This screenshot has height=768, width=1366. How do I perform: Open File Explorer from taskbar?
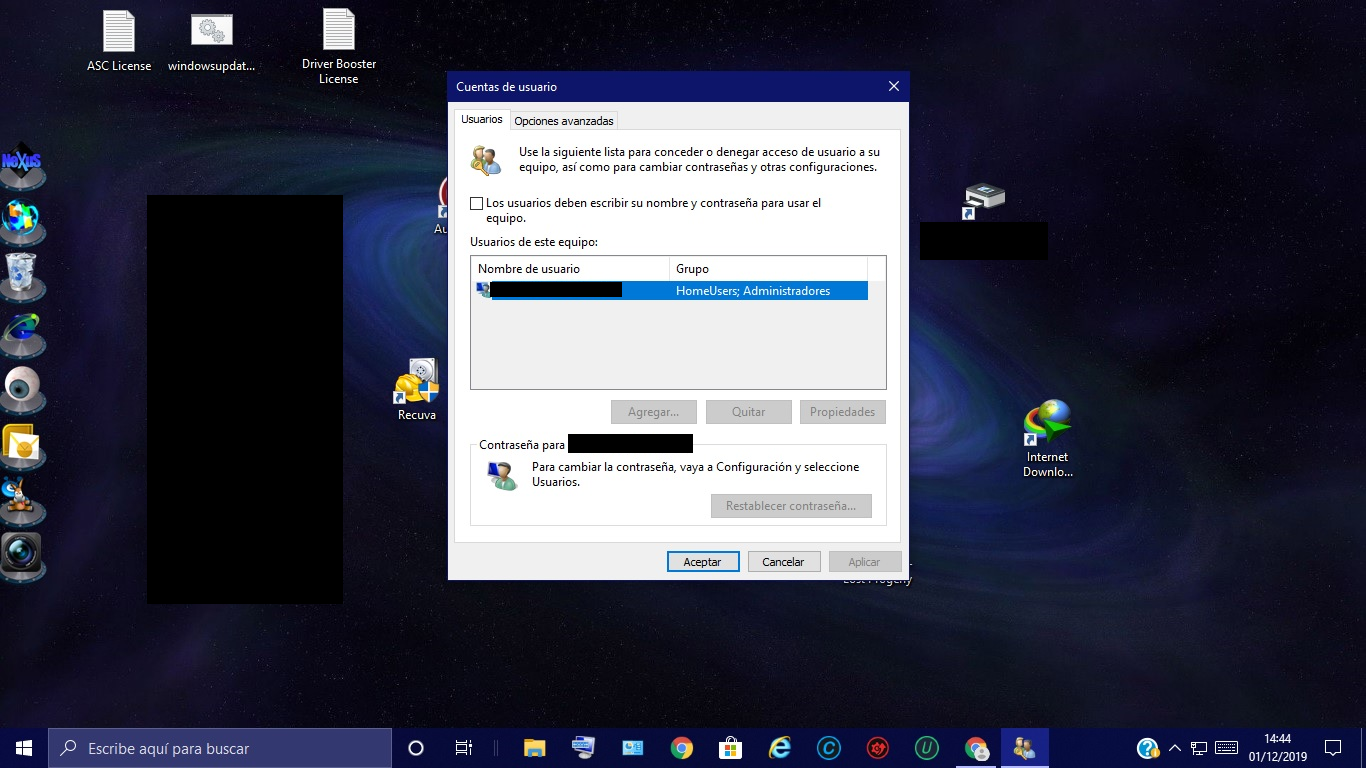[x=535, y=748]
